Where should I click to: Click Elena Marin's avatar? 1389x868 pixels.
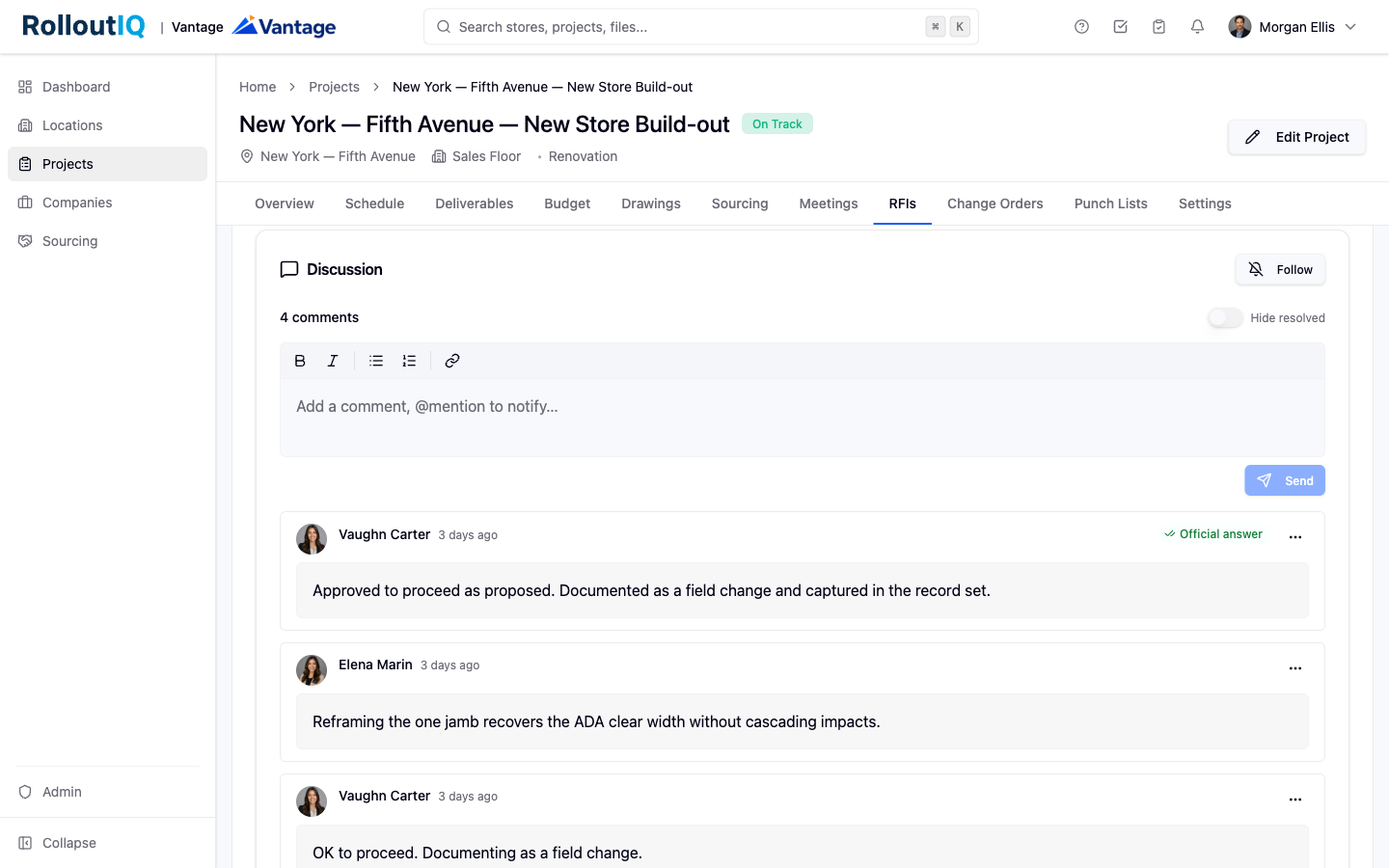click(x=312, y=670)
